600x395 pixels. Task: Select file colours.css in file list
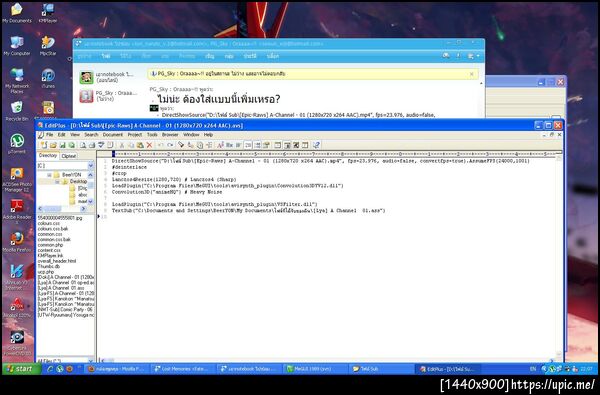coord(49,223)
